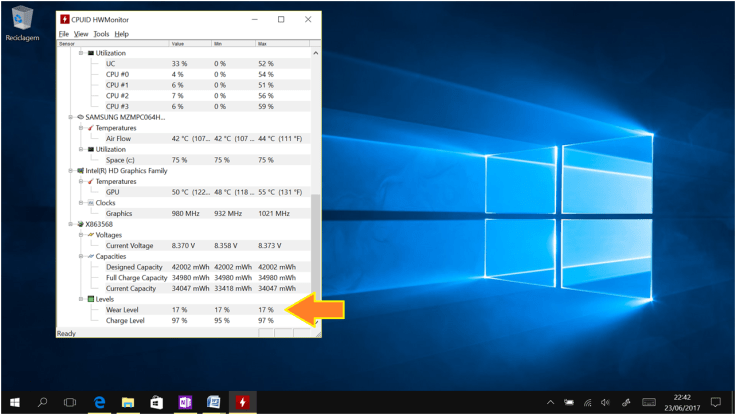Open the File menu
Image resolution: width=736 pixels, height=415 pixels.
pos(63,34)
